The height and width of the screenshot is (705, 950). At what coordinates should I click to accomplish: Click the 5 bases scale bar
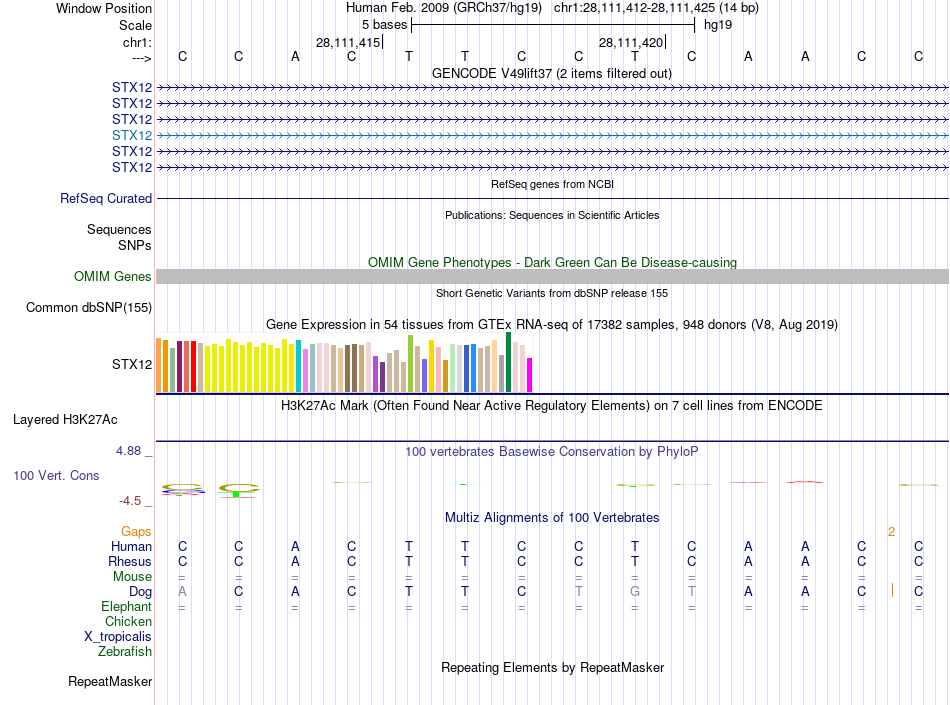tap(553, 25)
